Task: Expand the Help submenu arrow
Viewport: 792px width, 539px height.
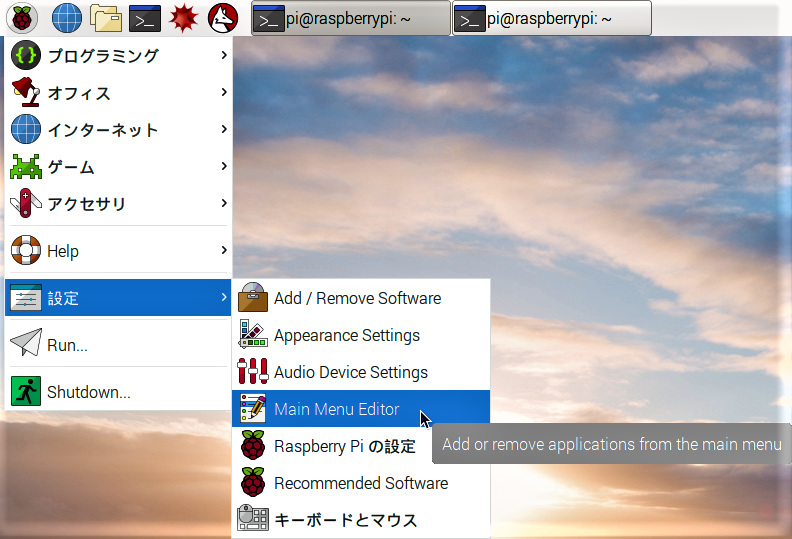Action: pos(224,250)
